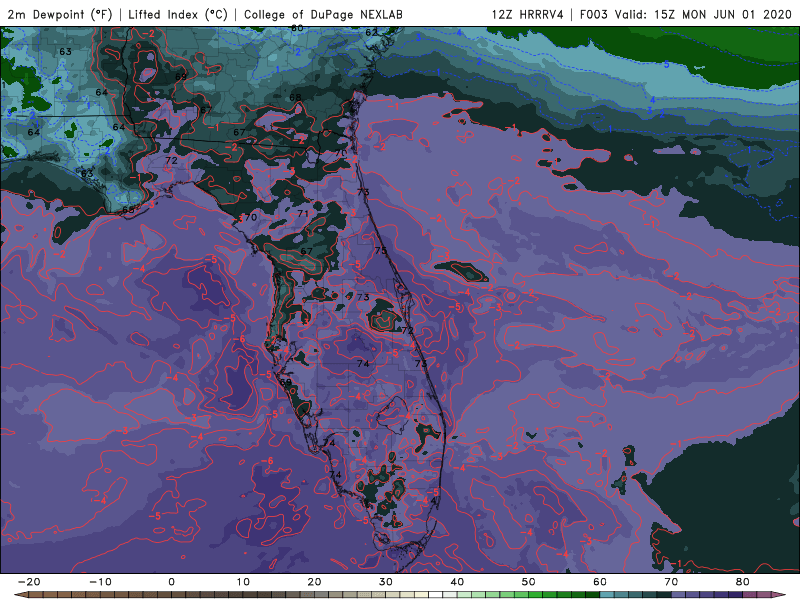Viewport: 800px width, 600px height.
Task: Click the 60 label on the color scale
Action: coord(600,582)
